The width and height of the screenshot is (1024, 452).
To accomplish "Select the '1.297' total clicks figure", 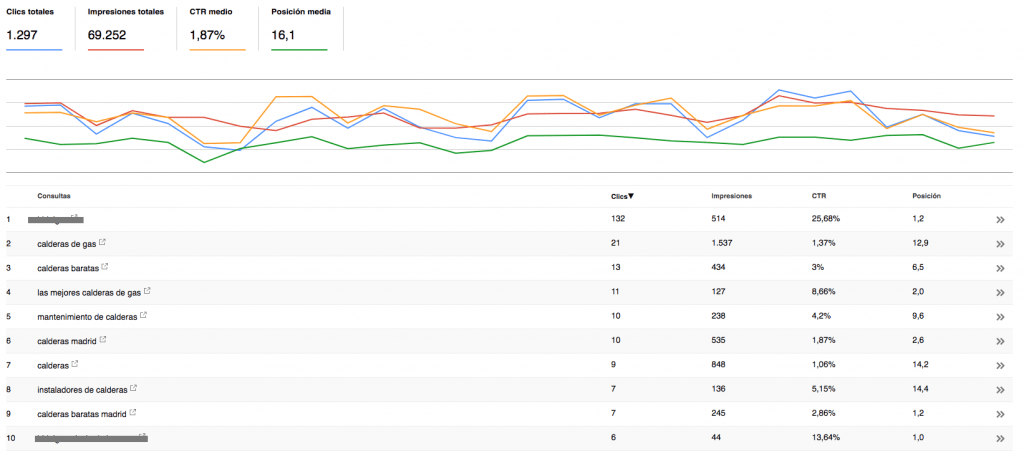I will pos(22,35).
